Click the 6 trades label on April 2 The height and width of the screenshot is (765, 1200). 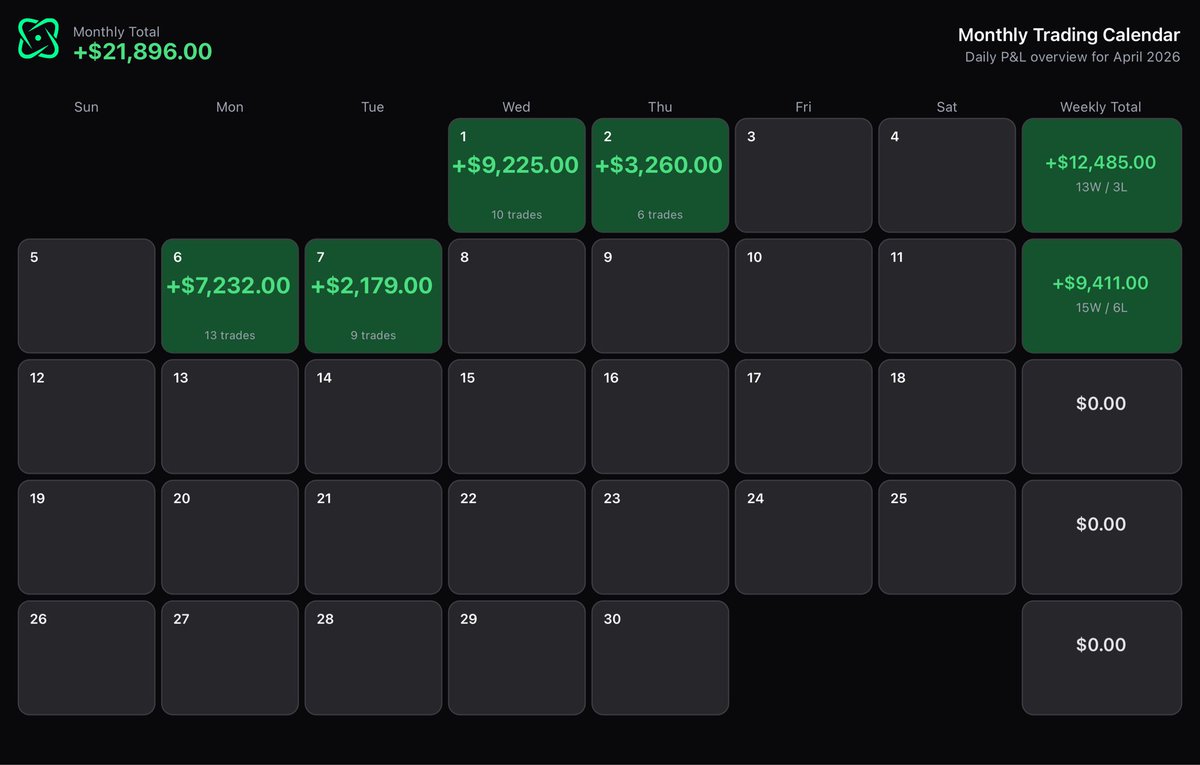click(660, 215)
